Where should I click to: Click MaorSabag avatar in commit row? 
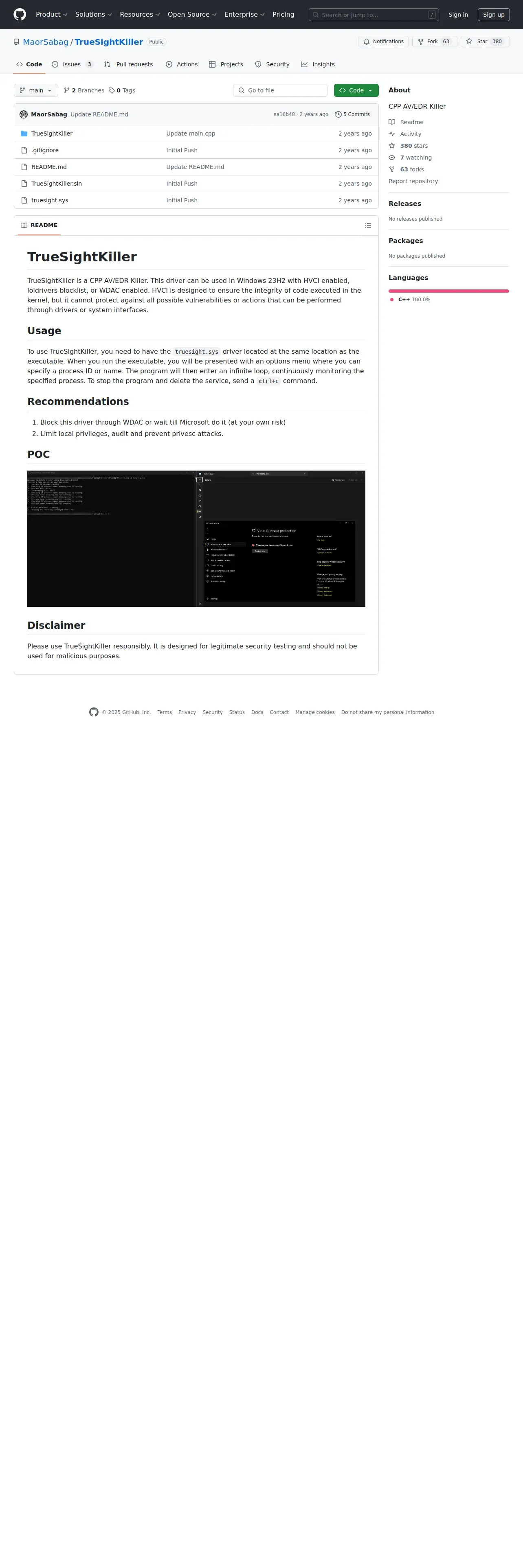24,114
